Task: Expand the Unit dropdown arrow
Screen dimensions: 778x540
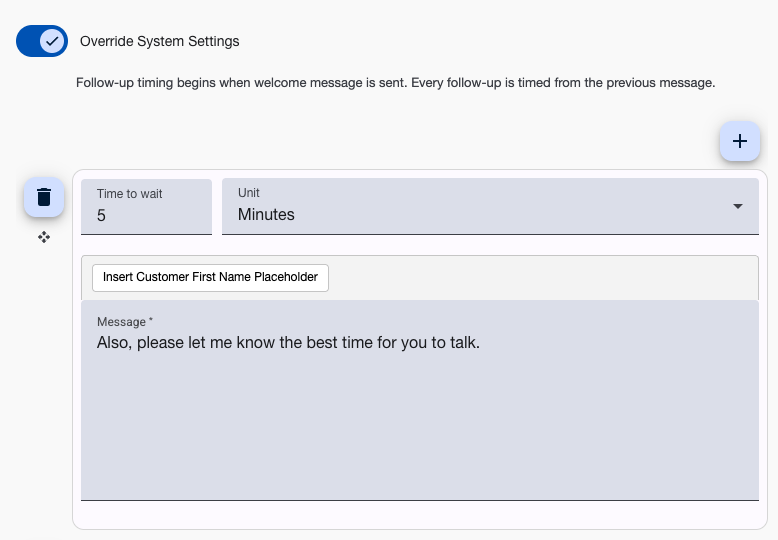Action: (x=738, y=206)
